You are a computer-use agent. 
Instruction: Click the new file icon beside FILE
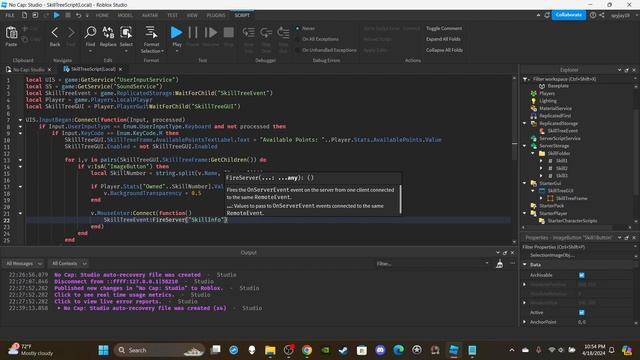point(24,15)
